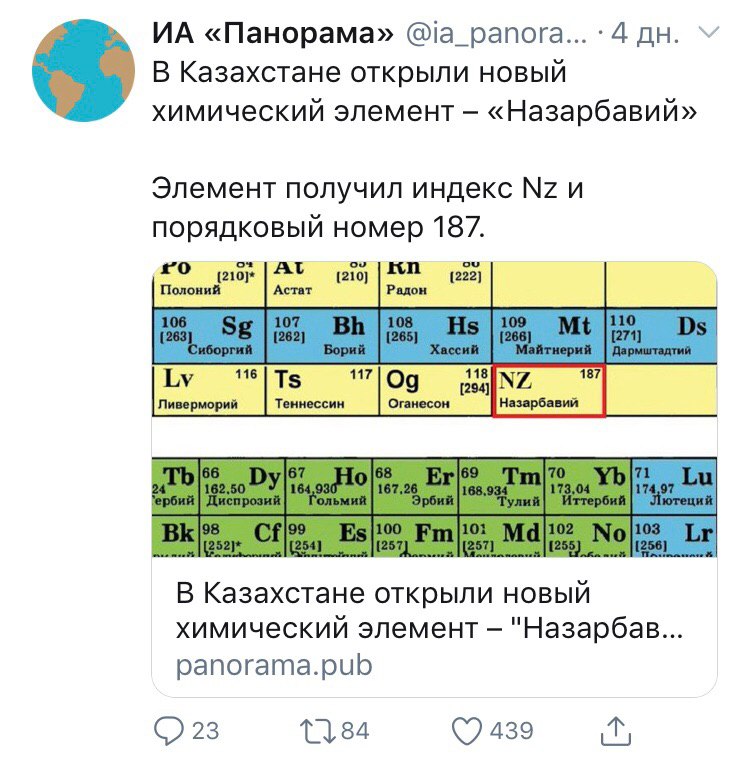Click the Sg Сиборгий element cell
This screenshot has height=762, width=750.
pos(207,335)
